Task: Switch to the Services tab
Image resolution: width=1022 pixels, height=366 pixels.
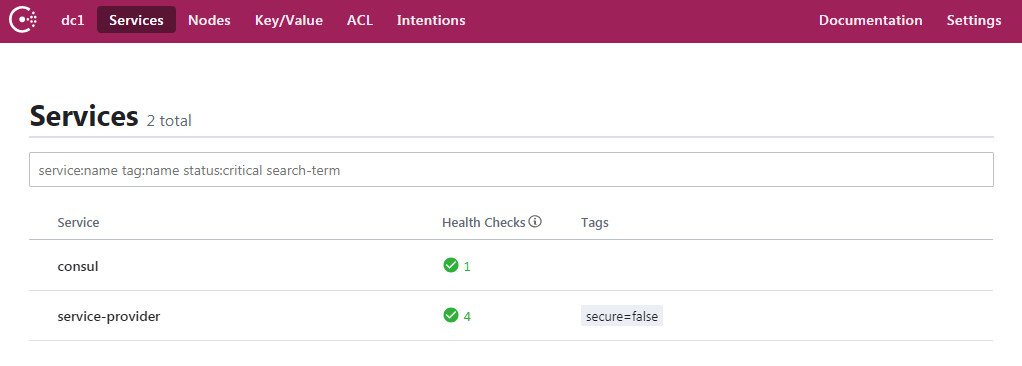Action: (x=136, y=20)
